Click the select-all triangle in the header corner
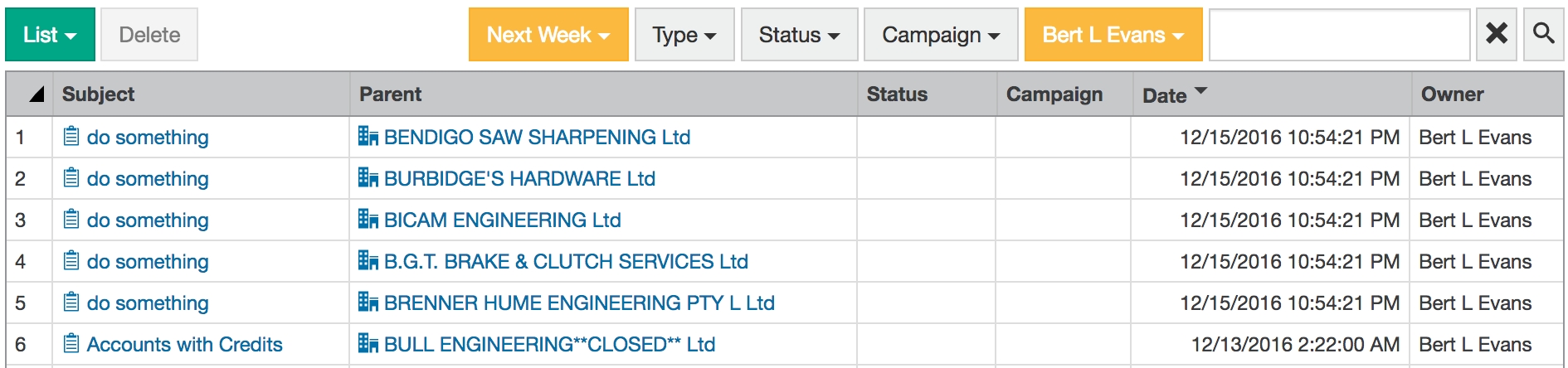The width and height of the screenshot is (1568, 368). tap(36, 94)
